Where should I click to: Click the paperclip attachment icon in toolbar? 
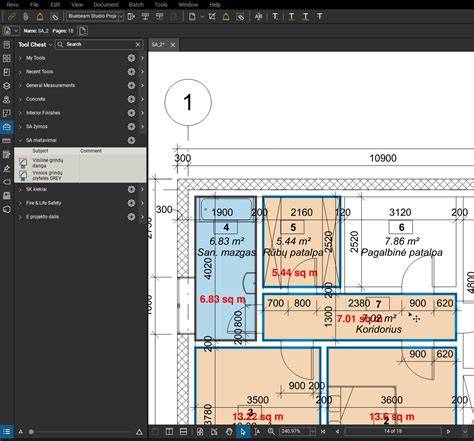26,16
